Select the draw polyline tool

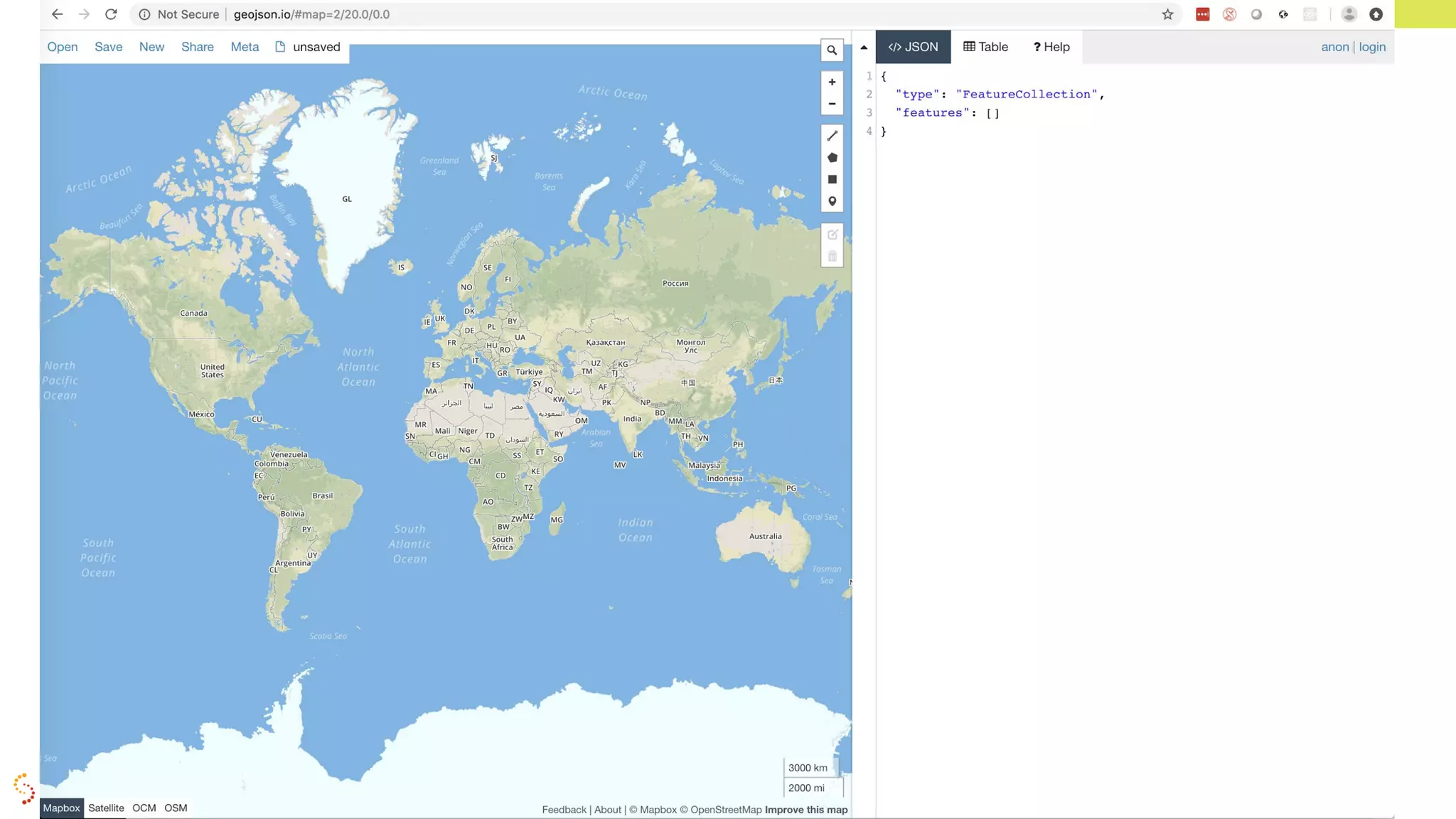pyautogui.click(x=832, y=136)
